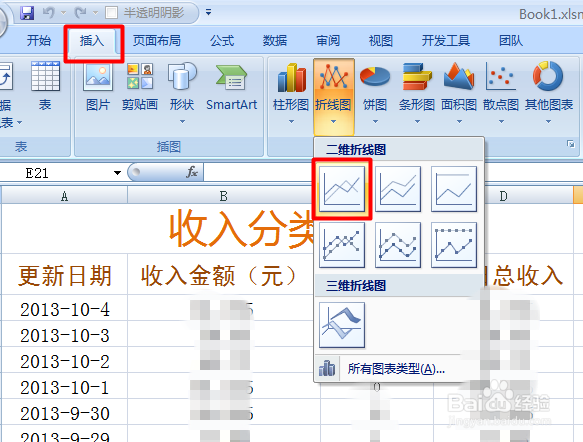
Task: Expand the dropdown arrow under 散点图
Action: coord(501,122)
